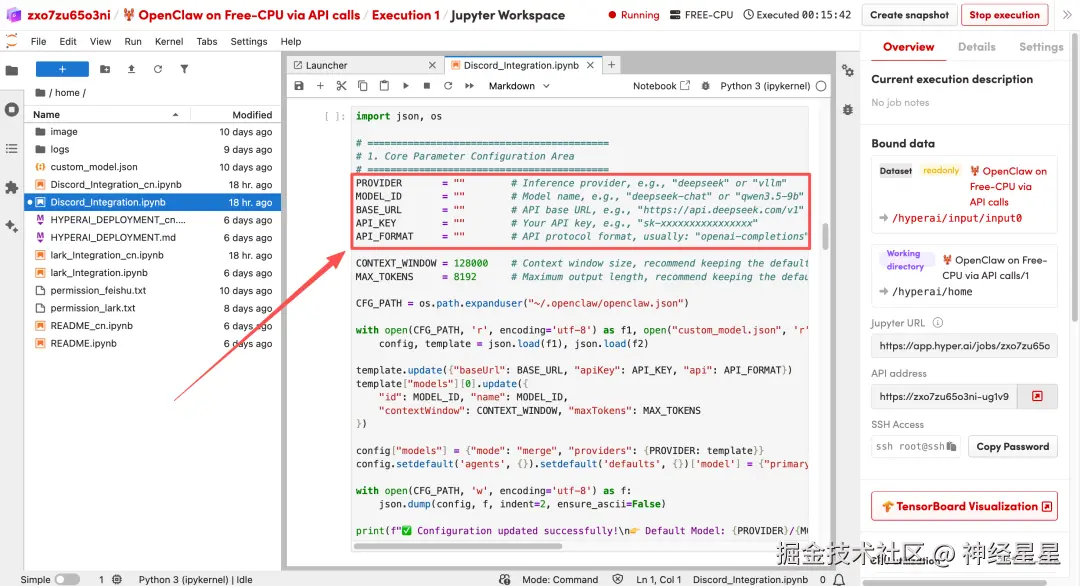Click Jupyter URL info icon
This screenshot has width=1080, height=586.
coord(937,322)
